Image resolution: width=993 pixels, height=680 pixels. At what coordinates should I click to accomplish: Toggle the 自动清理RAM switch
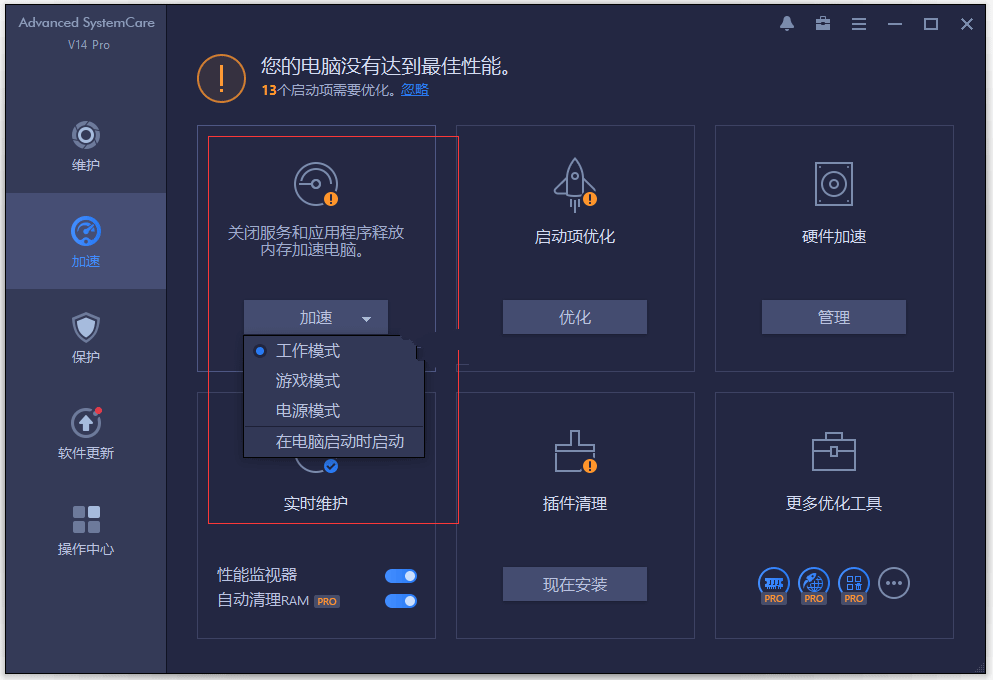coord(401,600)
